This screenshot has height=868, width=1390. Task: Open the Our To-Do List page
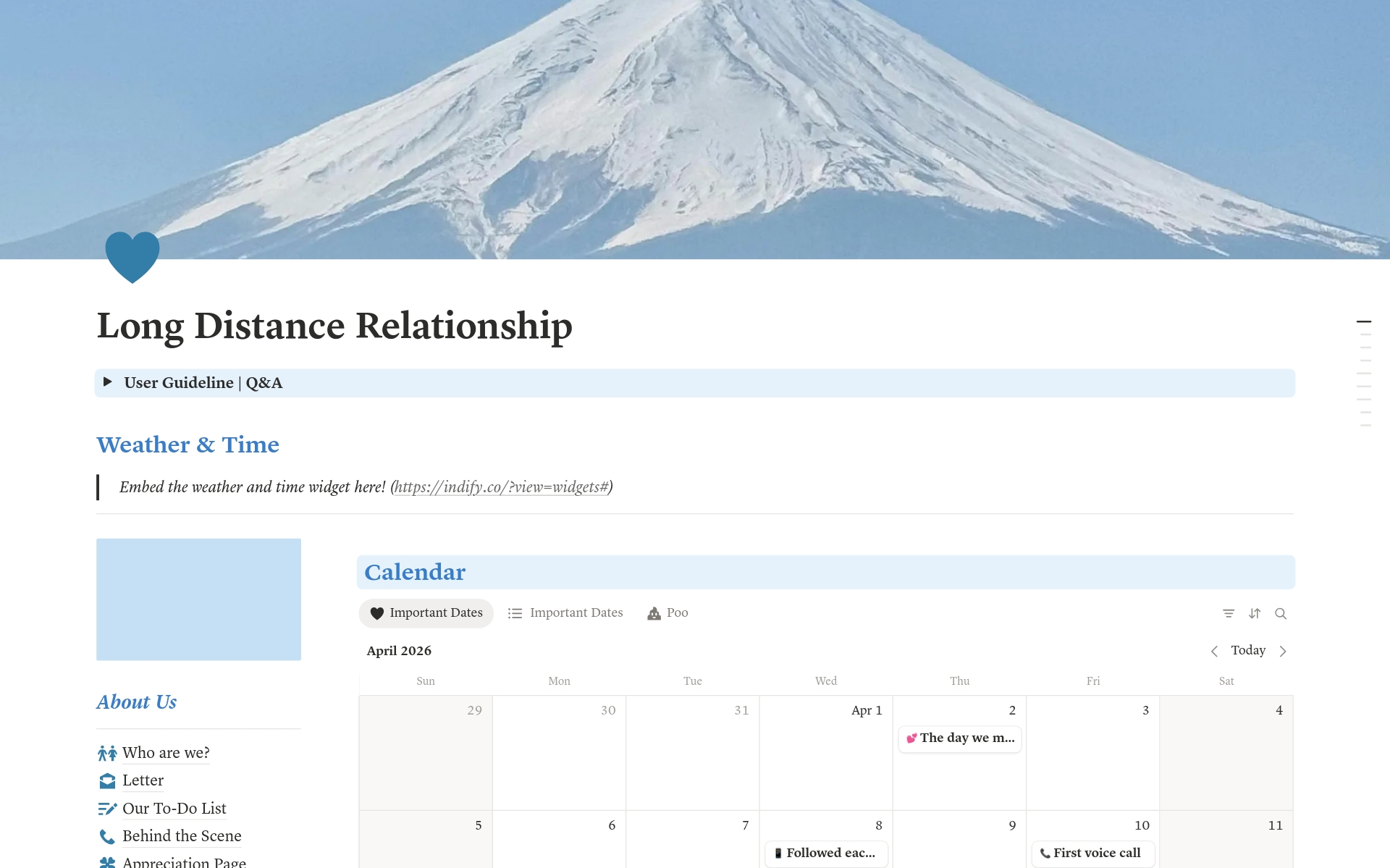(x=174, y=809)
